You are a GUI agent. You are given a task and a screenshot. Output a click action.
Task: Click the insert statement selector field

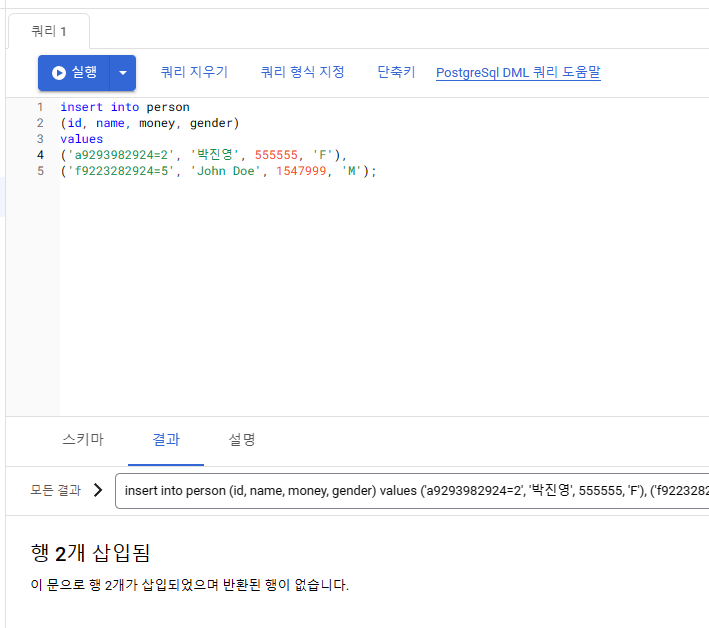(412, 491)
